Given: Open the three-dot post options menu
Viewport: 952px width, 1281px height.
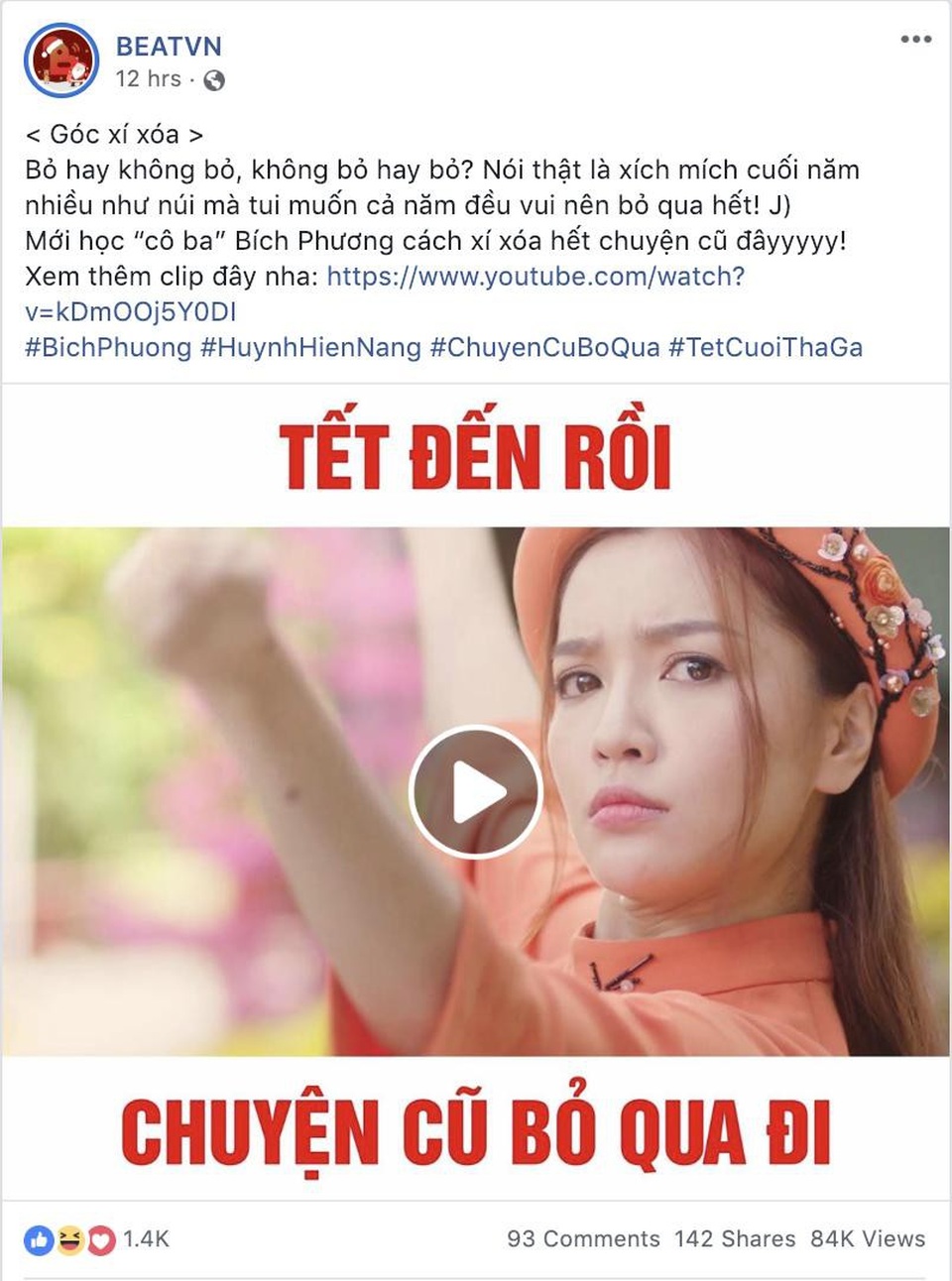Looking at the screenshot, I should click(915, 40).
